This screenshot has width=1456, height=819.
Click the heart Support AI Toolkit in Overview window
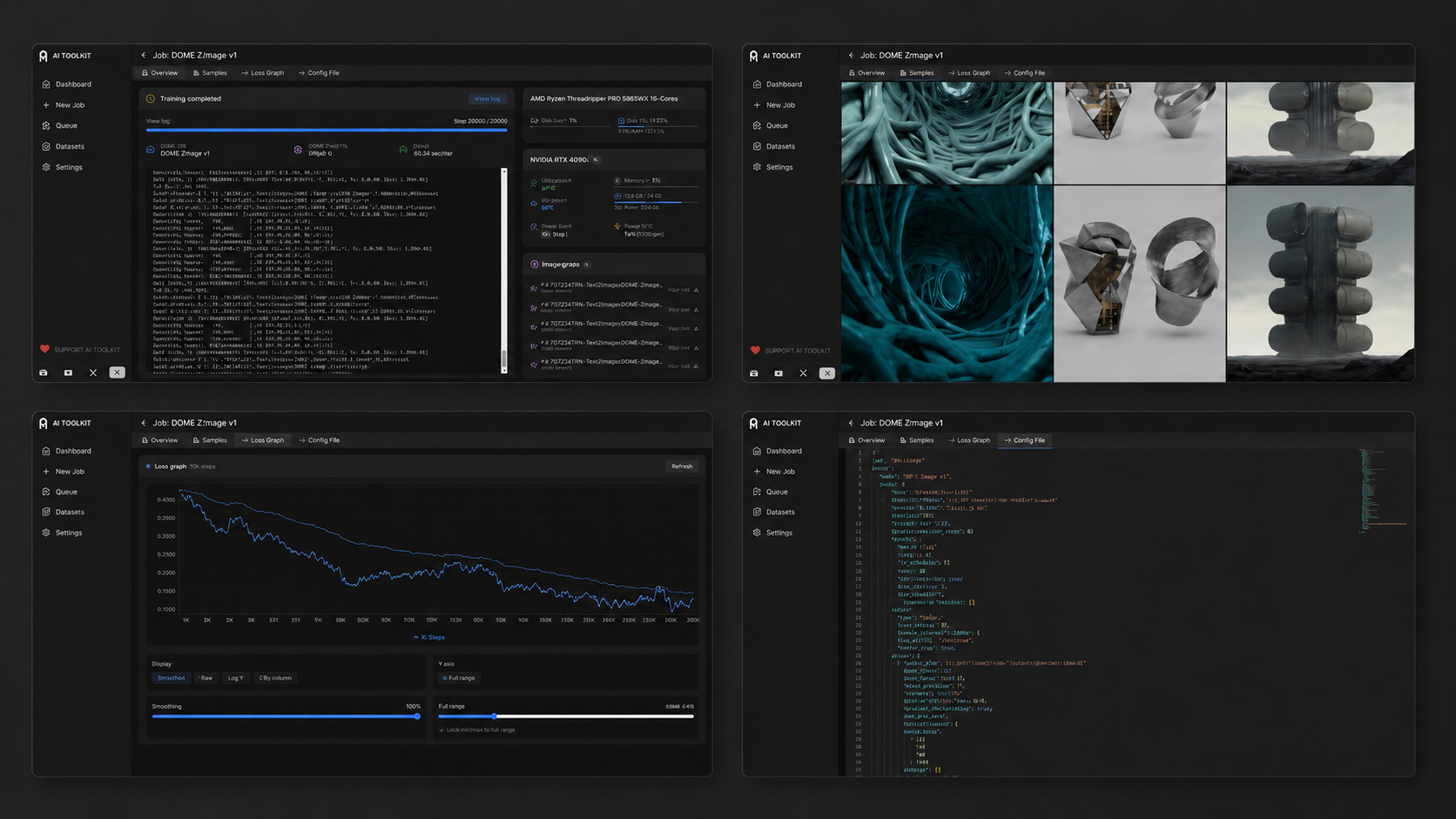44,349
